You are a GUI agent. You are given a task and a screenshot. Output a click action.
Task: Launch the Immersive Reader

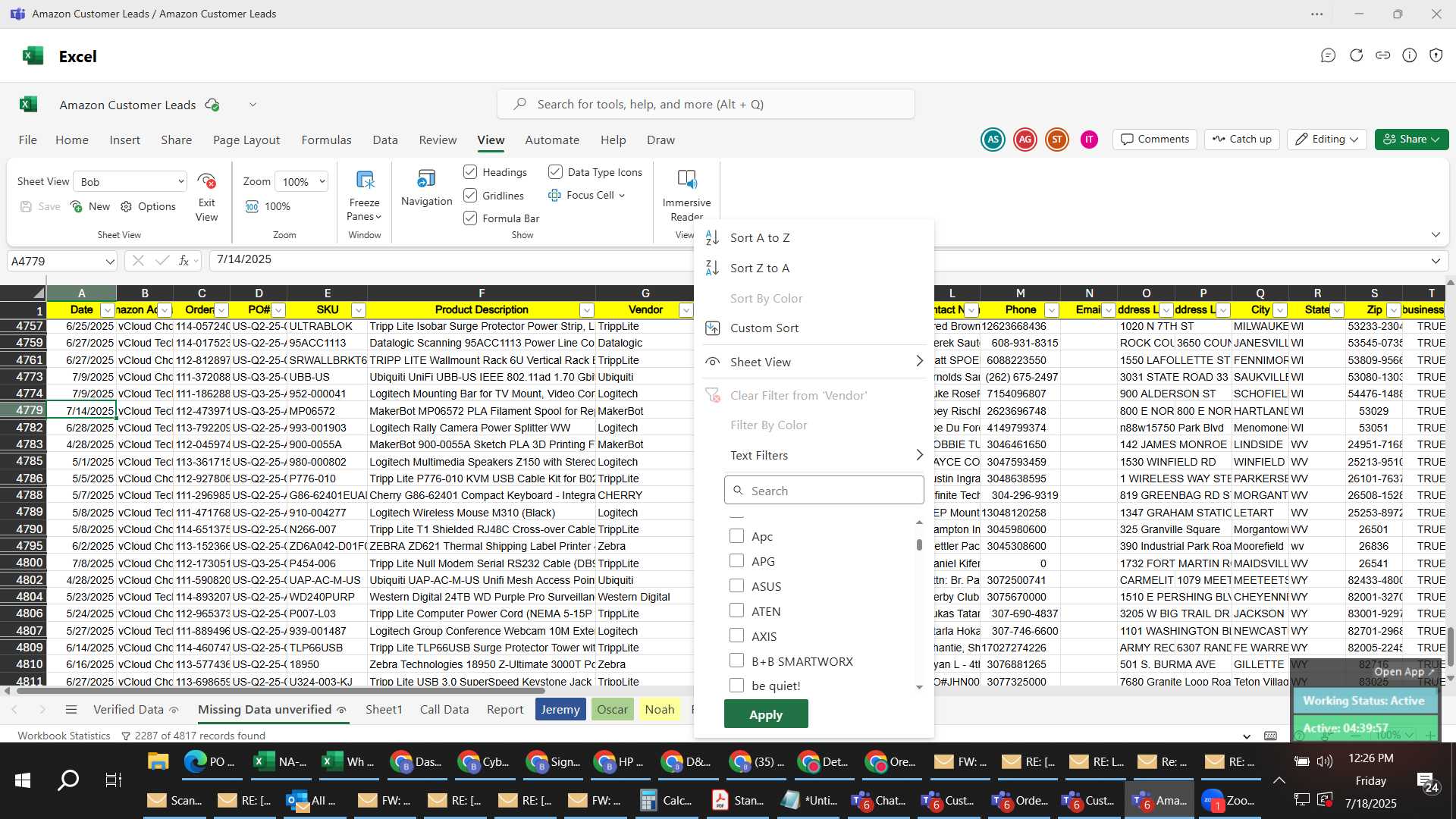686,180
